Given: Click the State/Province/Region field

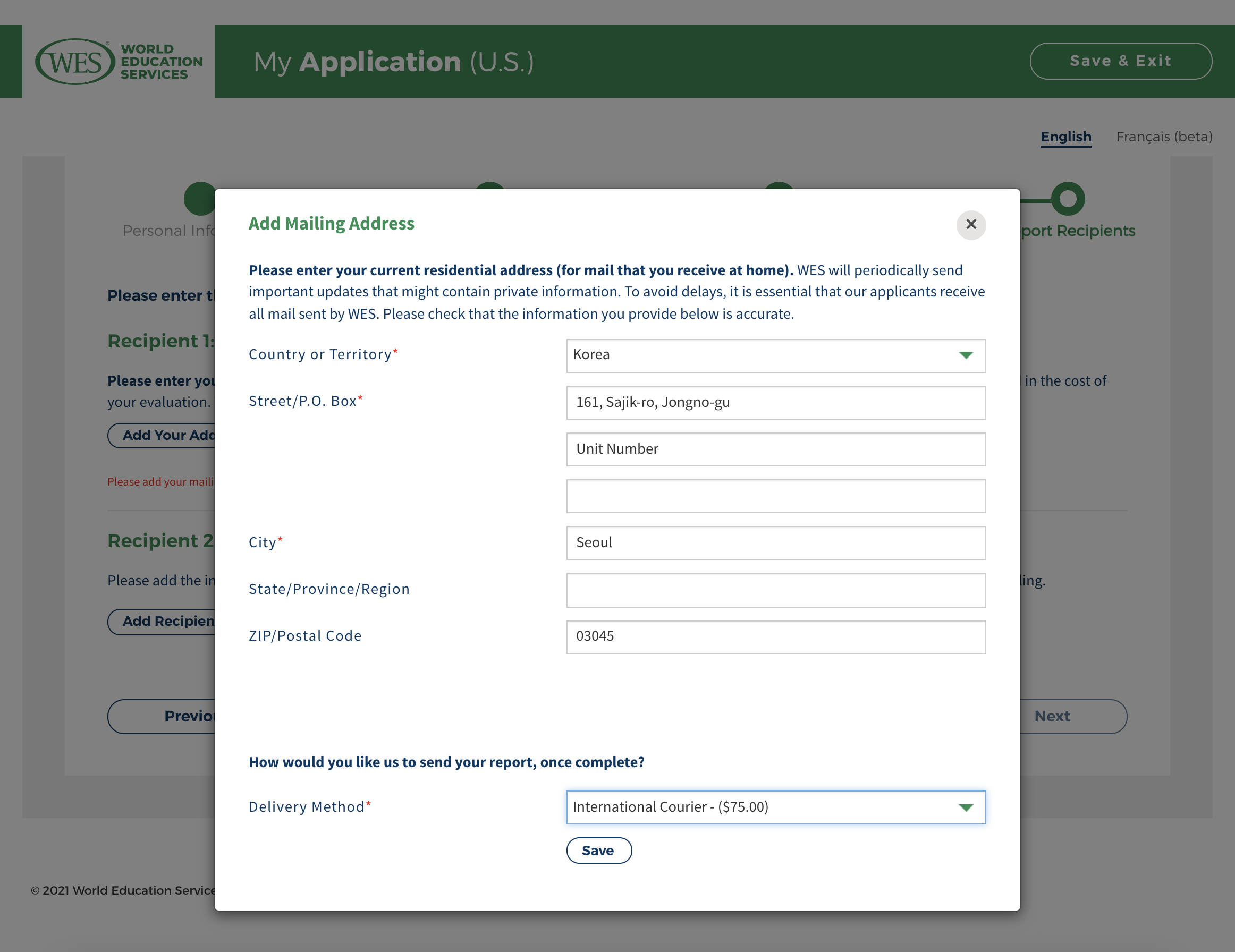Looking at the screenshot, I should (775, 590).
